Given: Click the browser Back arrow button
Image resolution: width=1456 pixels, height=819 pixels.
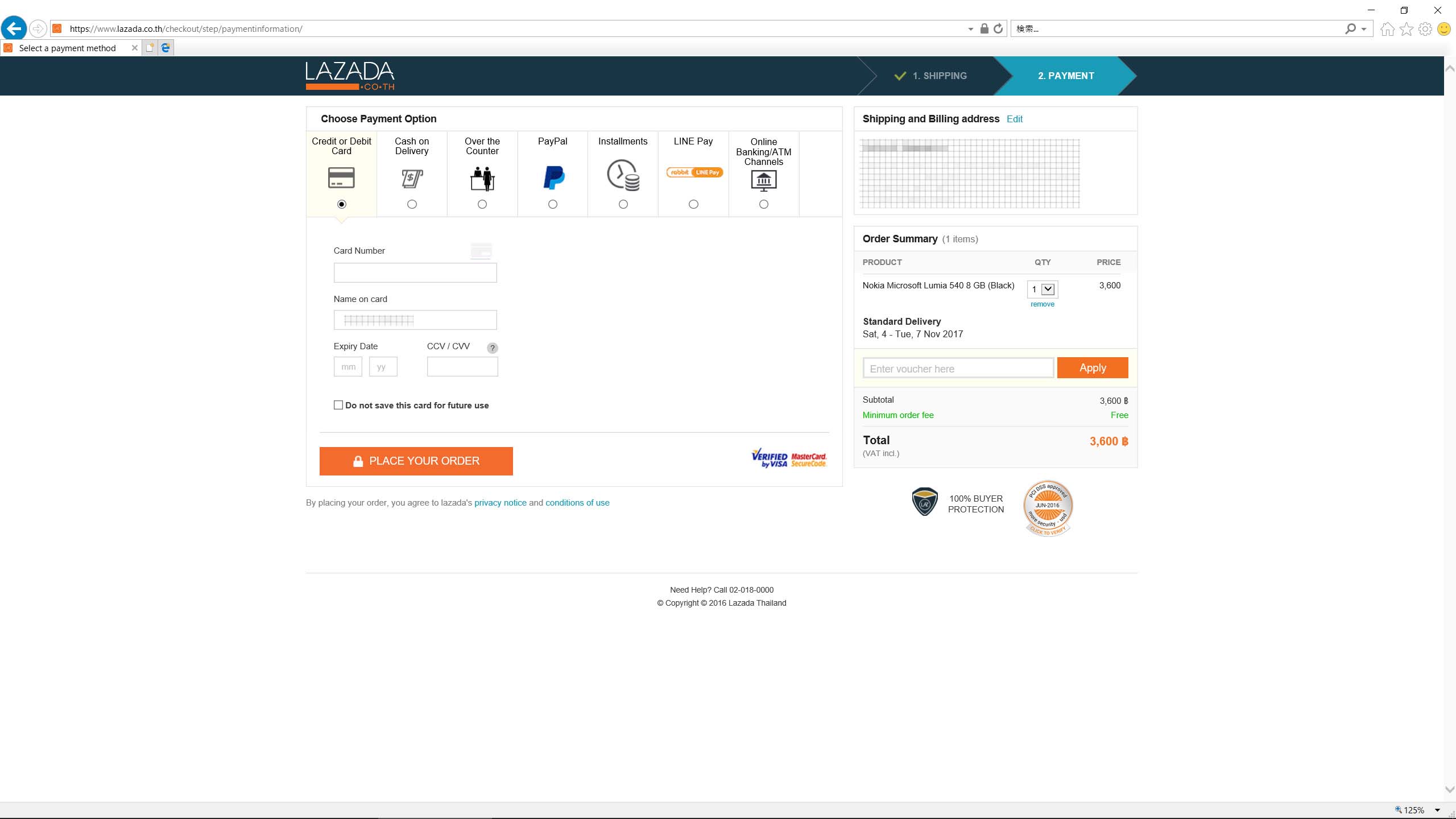Looking at the screenshot, I should (14, 28).
